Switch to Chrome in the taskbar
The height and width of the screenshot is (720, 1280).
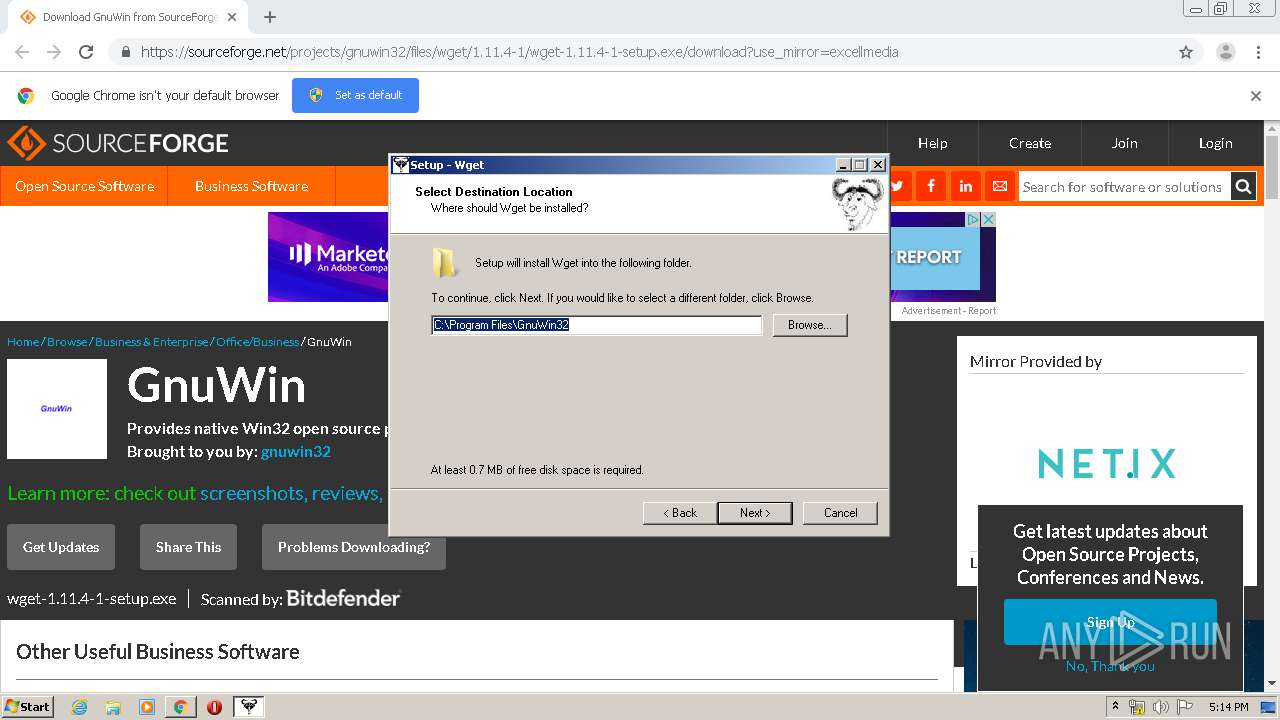180,707
